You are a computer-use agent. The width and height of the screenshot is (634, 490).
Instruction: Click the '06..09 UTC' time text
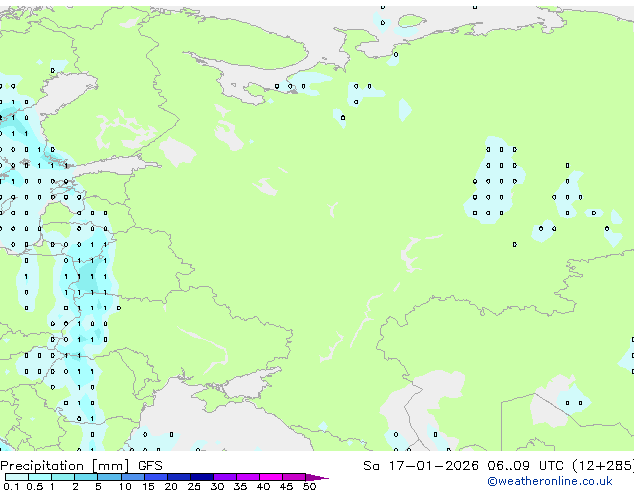click(525, 466)
